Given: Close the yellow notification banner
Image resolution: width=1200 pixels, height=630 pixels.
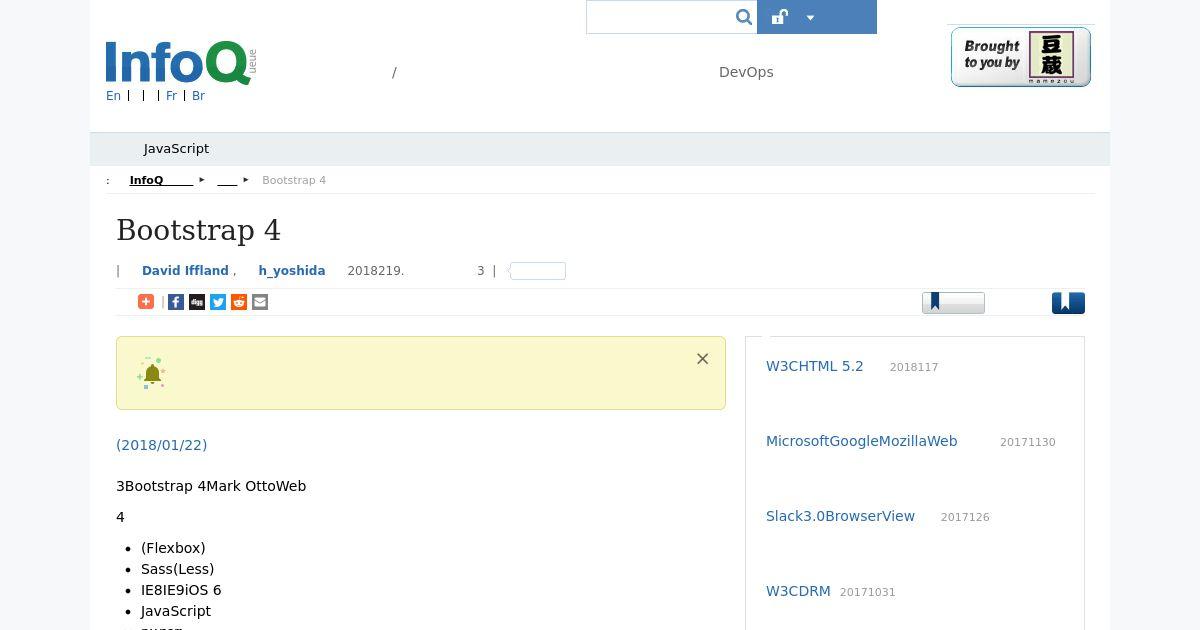Looking at the screenshot, I should click(703, 359).
